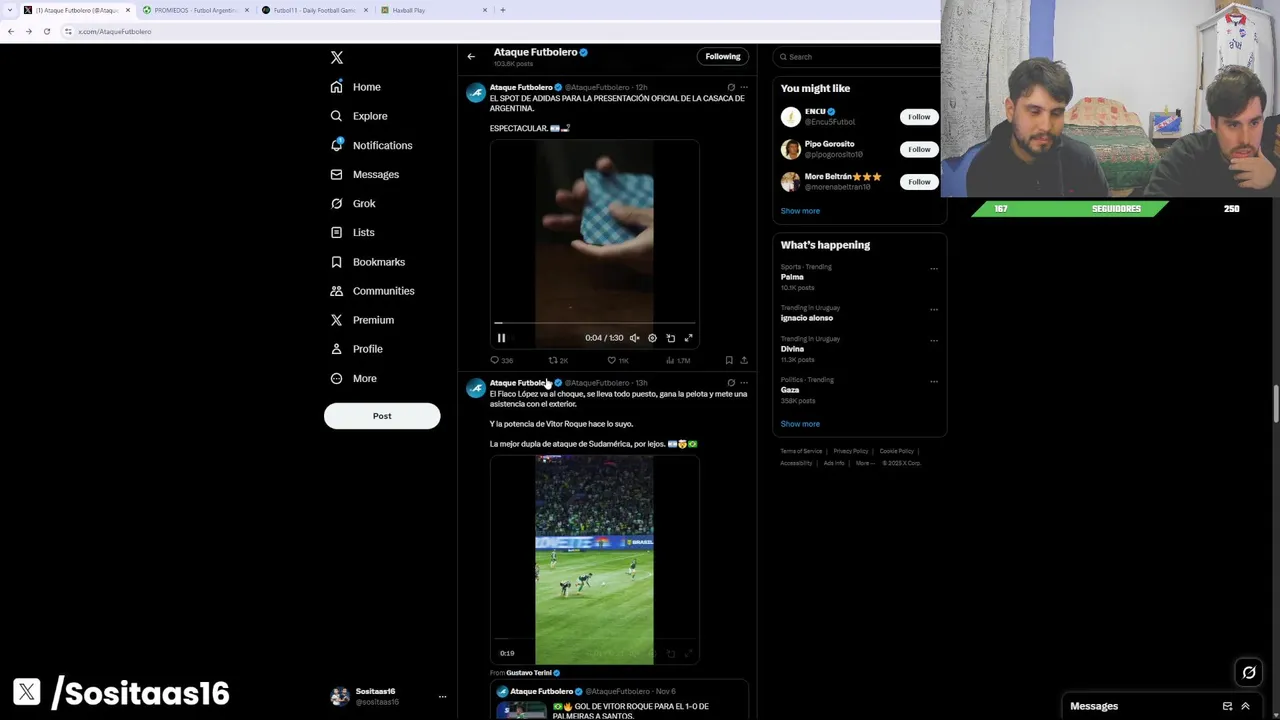Open a new browser tab

point(503,10)
